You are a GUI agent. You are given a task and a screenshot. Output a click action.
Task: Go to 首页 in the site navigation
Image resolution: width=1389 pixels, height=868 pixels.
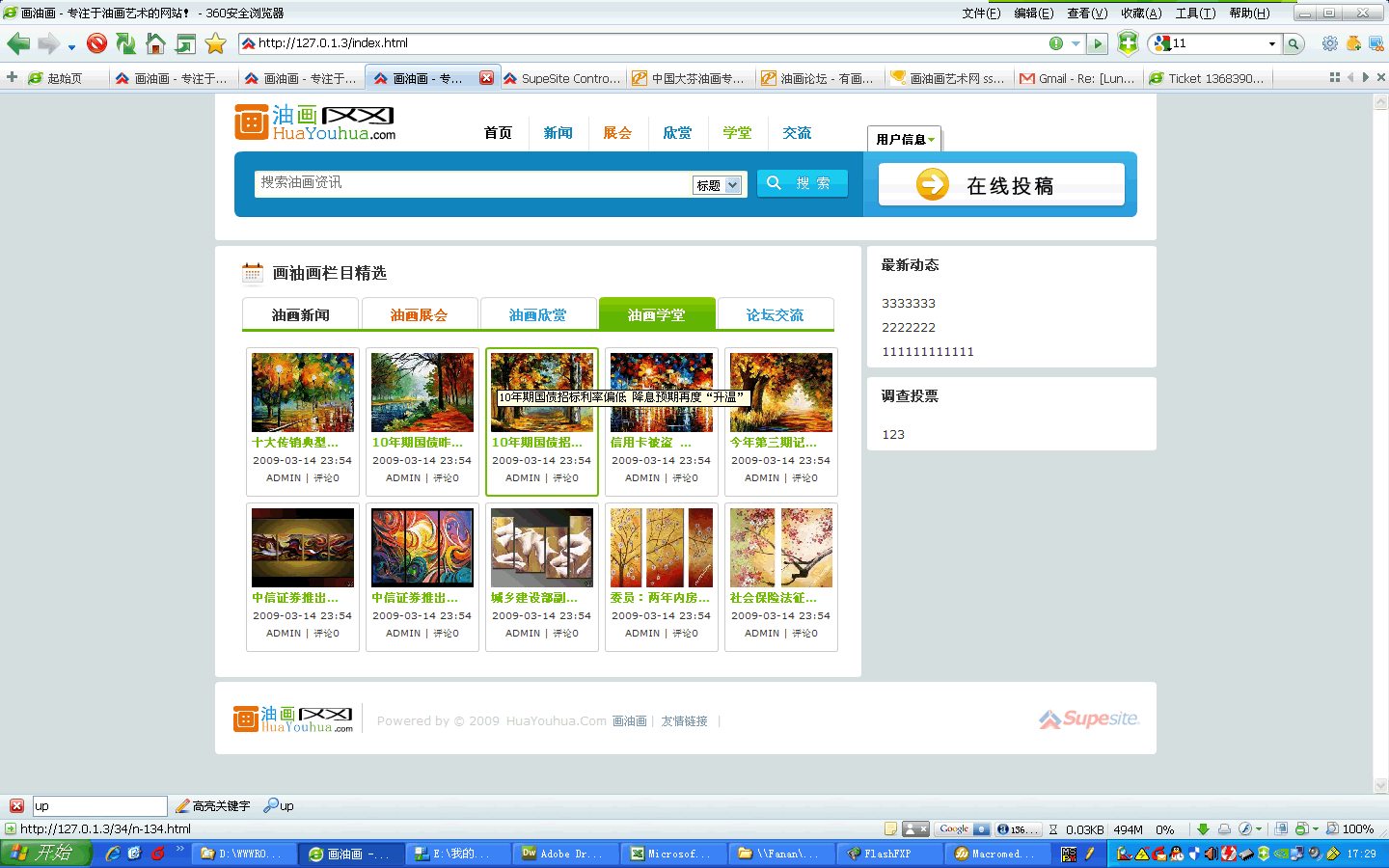click(x=498, y=133)
